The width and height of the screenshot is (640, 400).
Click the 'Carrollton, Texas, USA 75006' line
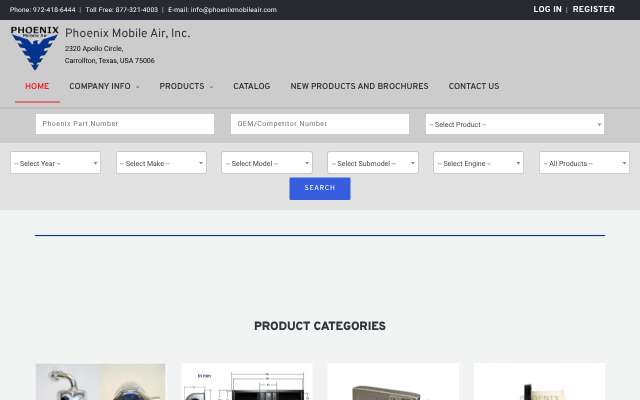109,60
